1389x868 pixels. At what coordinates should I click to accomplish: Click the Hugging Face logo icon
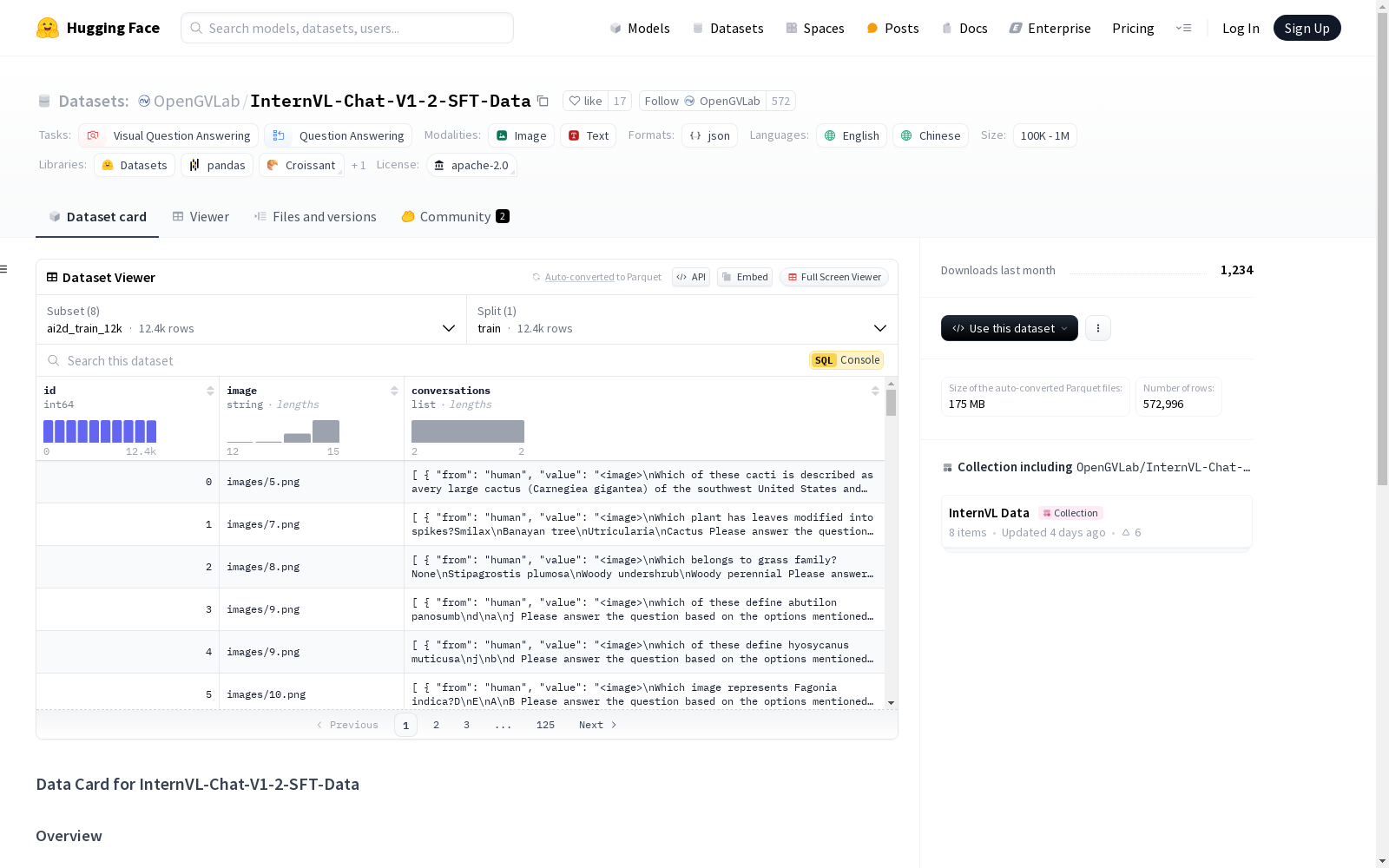click(48, 28)
